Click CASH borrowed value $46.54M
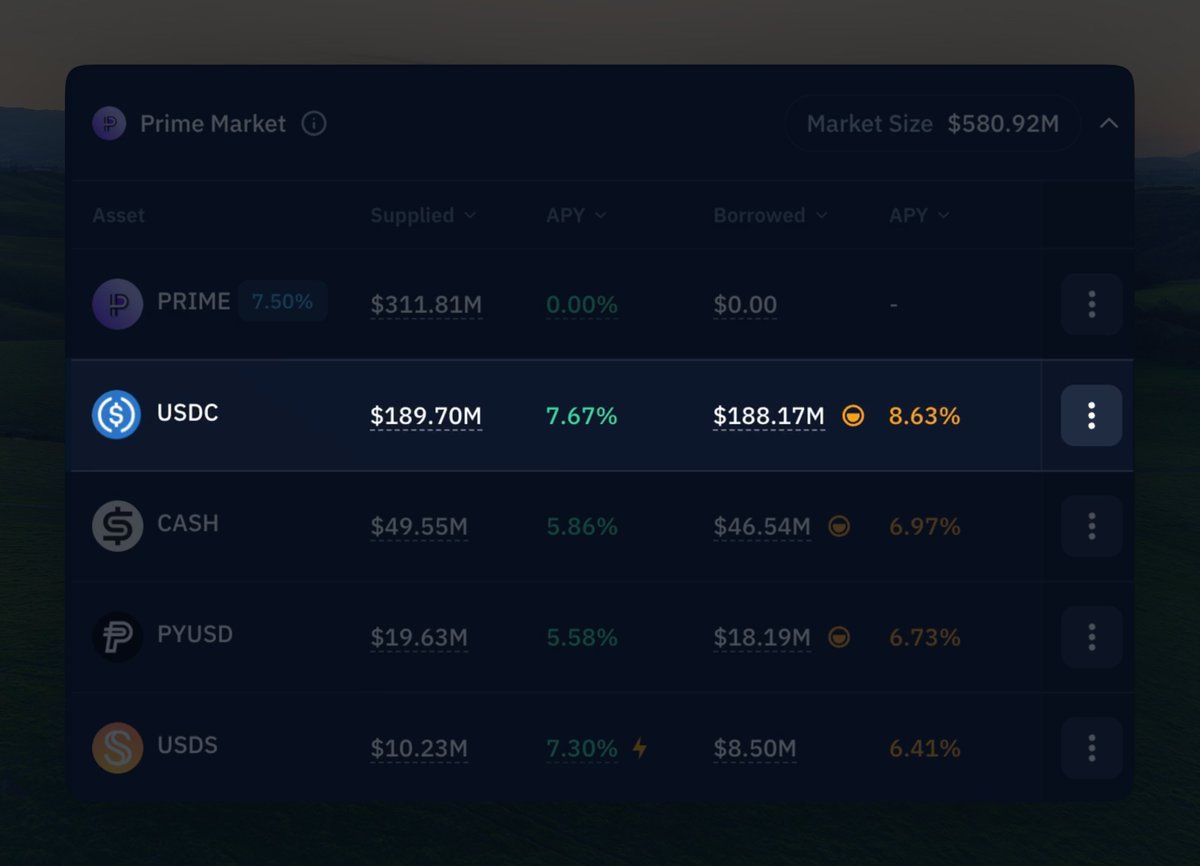Screen dimensions: 1200x866 tap(762, 527)
